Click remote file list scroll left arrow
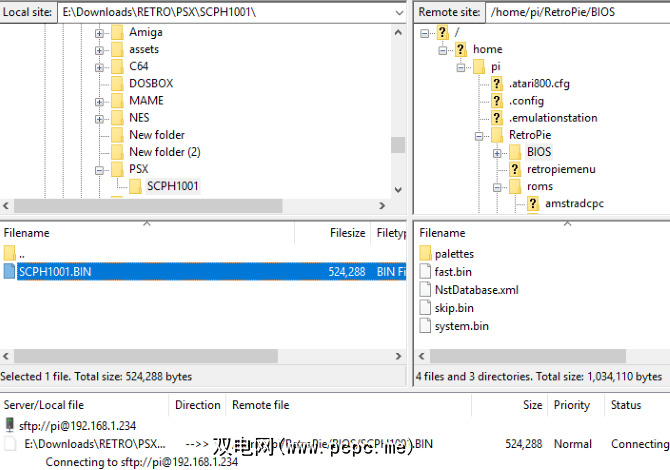This screenshot has height=470, width=670. (422, 356)
